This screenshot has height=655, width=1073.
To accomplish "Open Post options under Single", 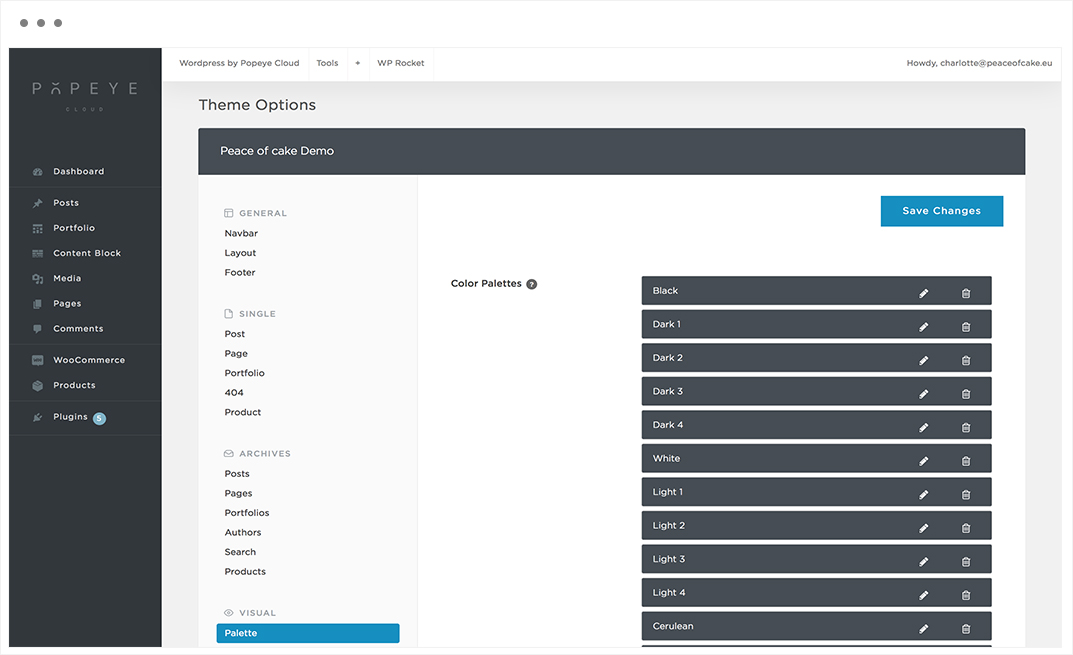I will [235, 334].
